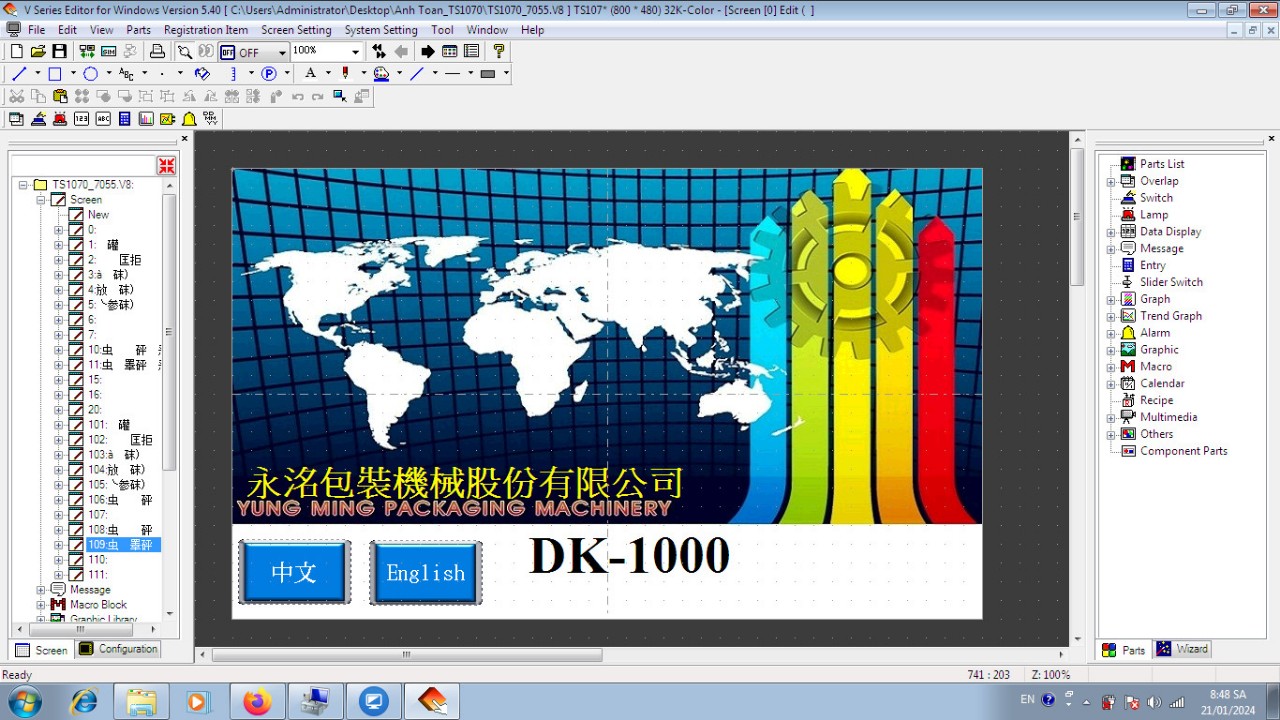Click the yellow Alarm bell toolbar icon
1280x720 pixels.
tap(189, 119)
